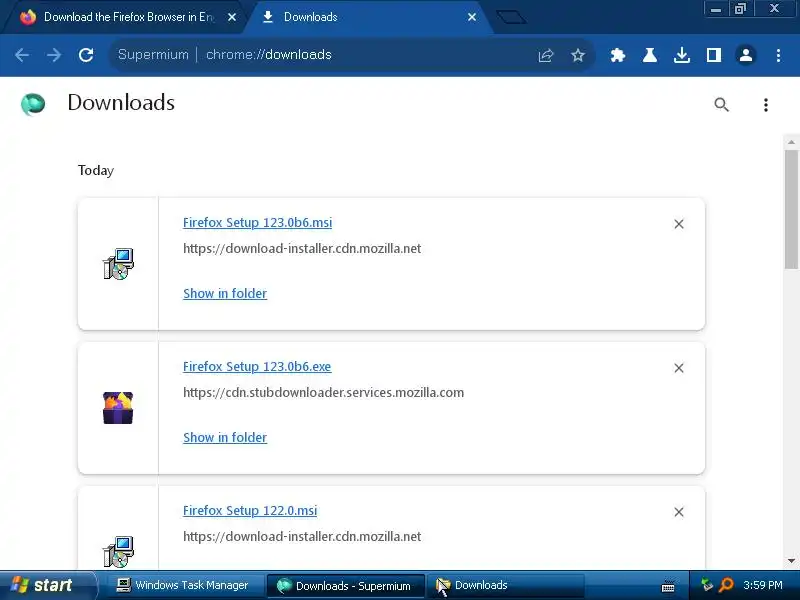Remove Firefox Setup 122.0.msi from list
The height and width of the screenshot is (600, 800).
tap(679, 512)
